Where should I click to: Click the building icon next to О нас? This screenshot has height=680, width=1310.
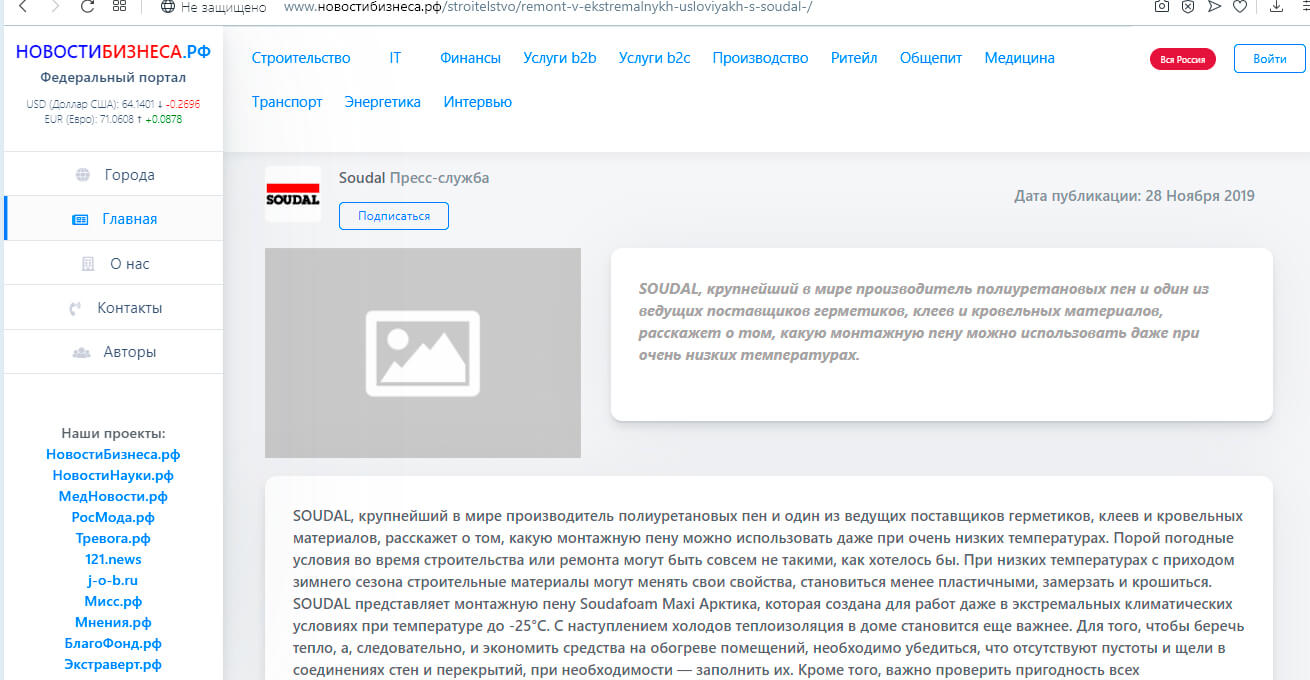click(87, 264)
